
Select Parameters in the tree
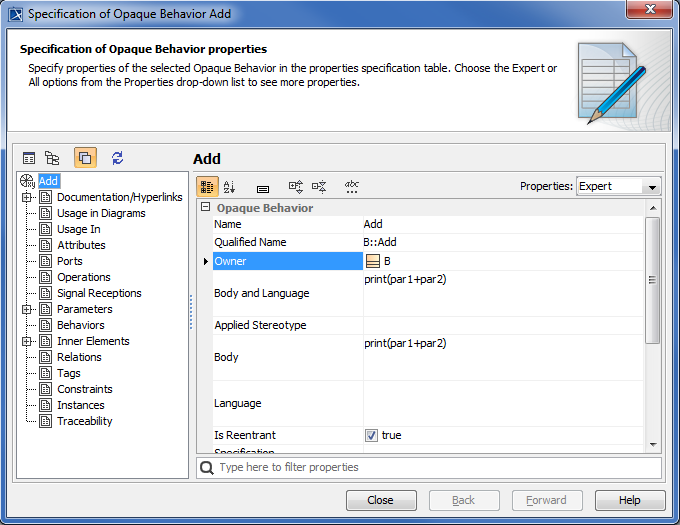tap(85, 309)
